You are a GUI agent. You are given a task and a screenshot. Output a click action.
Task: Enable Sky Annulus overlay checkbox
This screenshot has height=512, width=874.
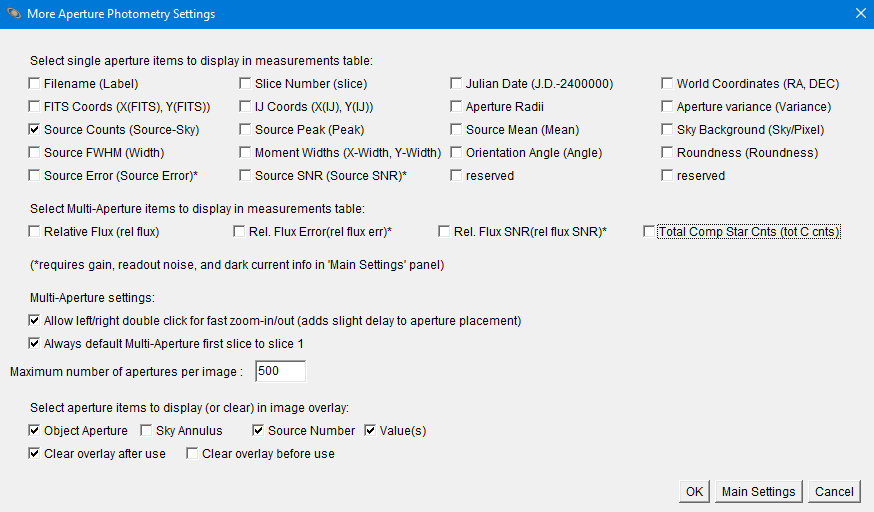click(x=147, y=431)
